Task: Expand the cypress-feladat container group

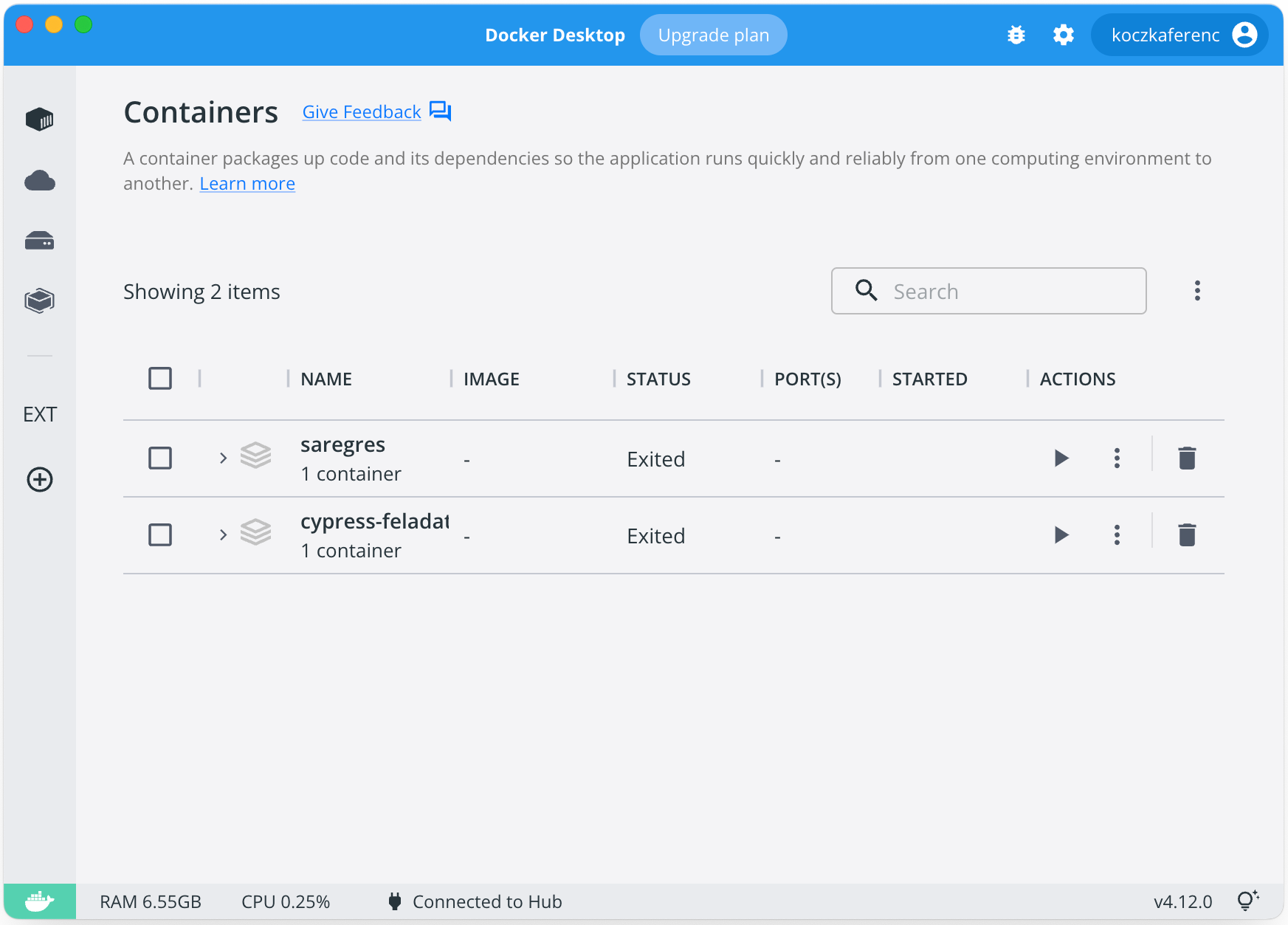Action: 223,535
